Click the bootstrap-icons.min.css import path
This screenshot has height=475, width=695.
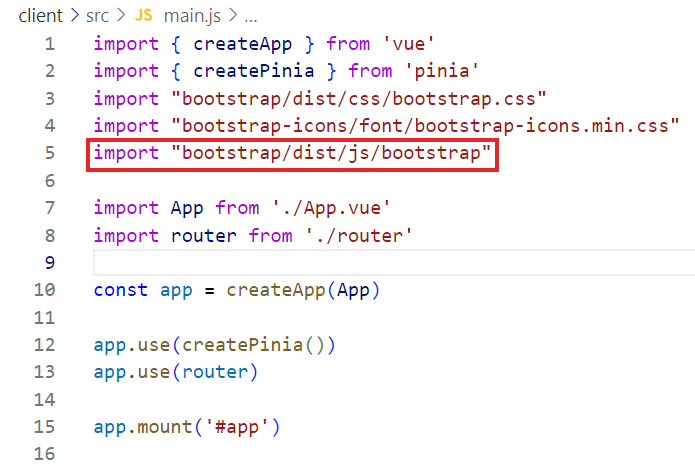425,126
